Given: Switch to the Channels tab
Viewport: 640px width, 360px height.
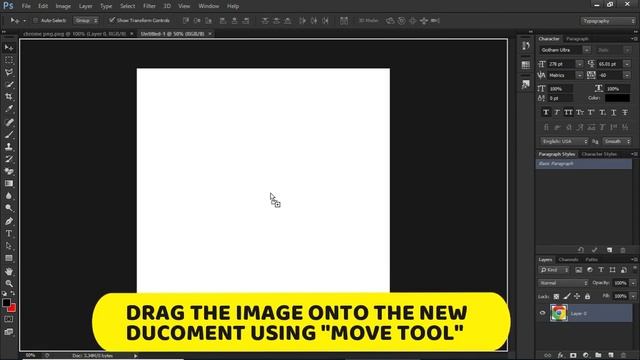Looking at the screenshot, I should (x=568, y=260).
